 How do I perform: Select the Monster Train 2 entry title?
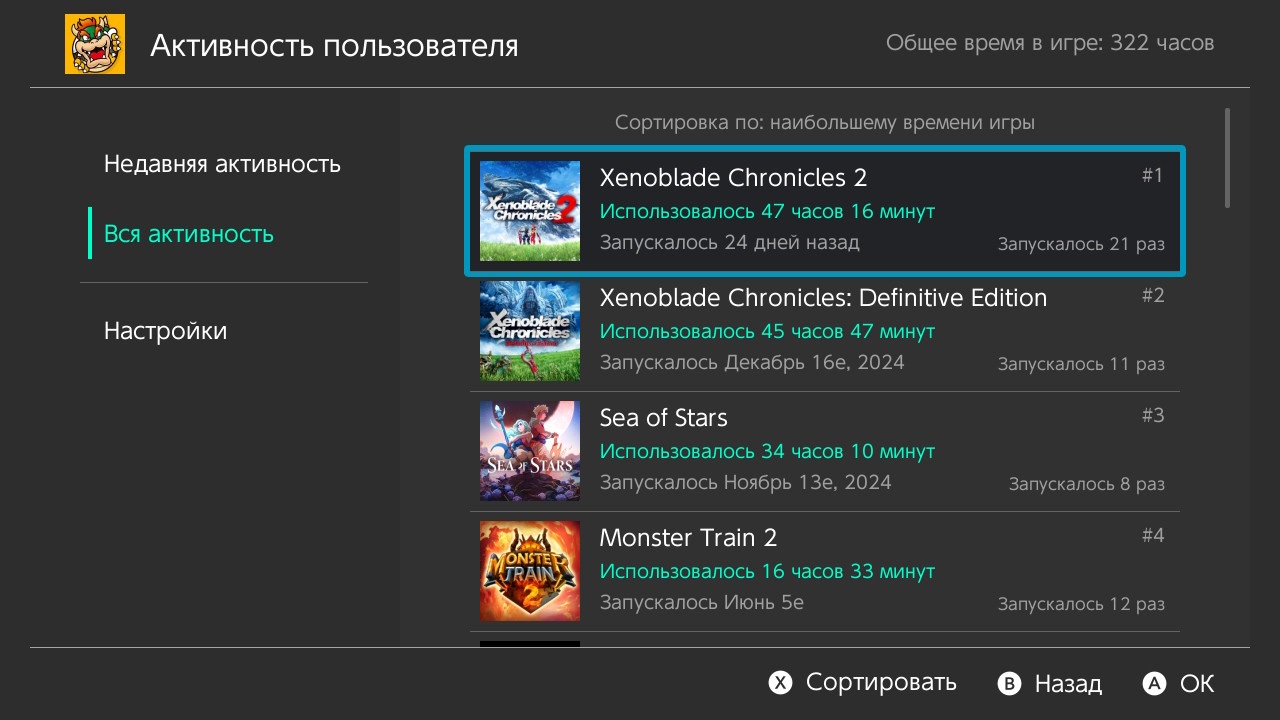[688, 538]
